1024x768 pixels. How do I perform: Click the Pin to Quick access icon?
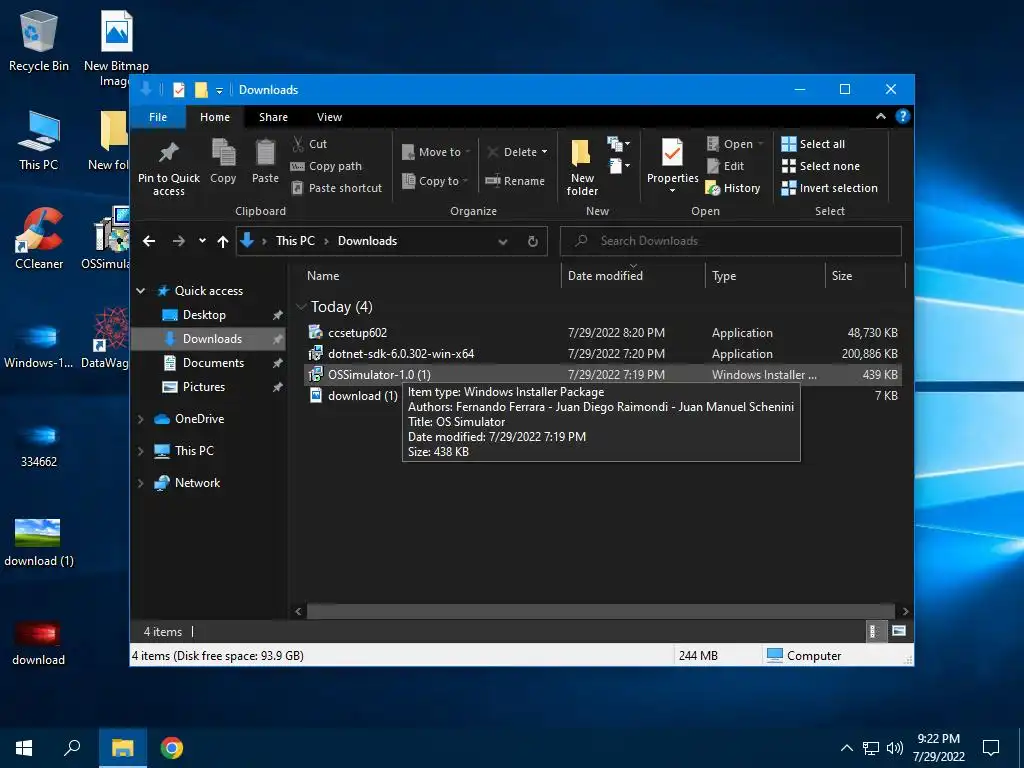coord(168,153)
